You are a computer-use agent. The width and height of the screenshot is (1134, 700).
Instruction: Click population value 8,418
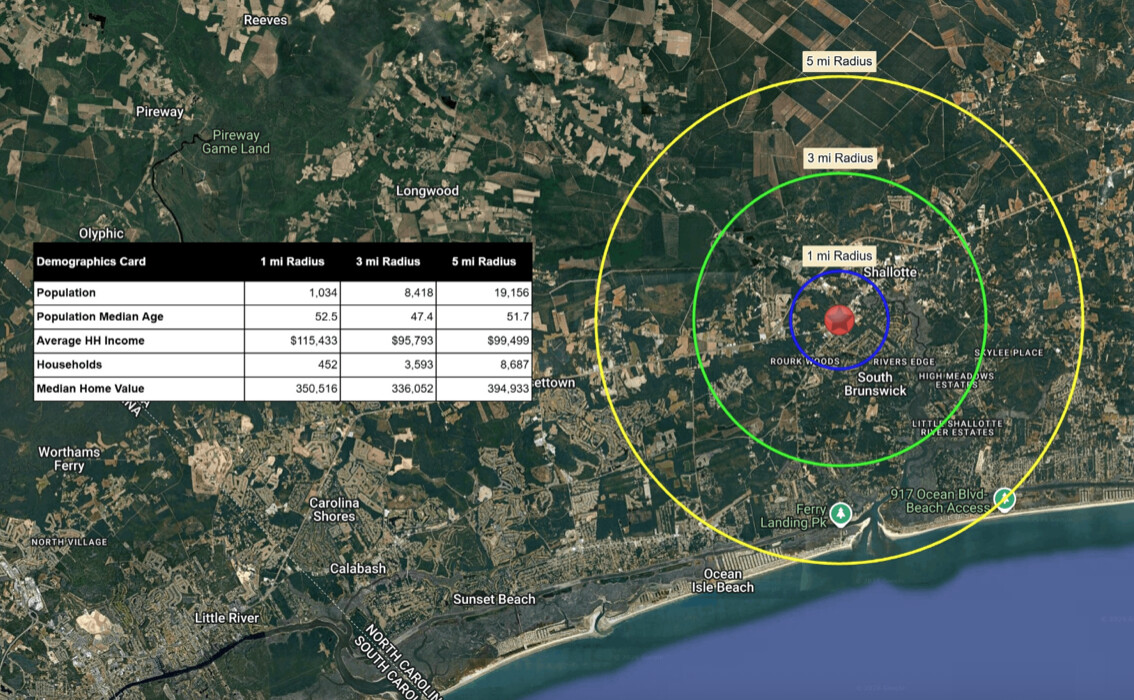tap(419, 293)
